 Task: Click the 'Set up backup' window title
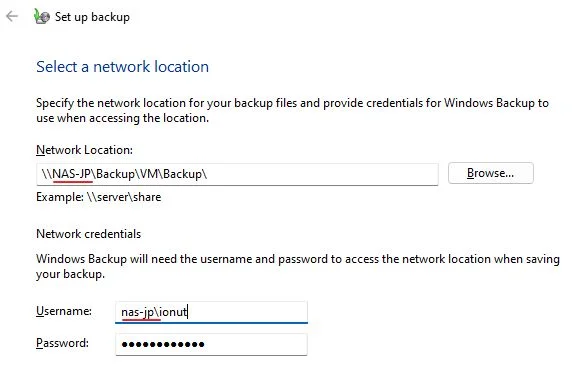point(92,17)
